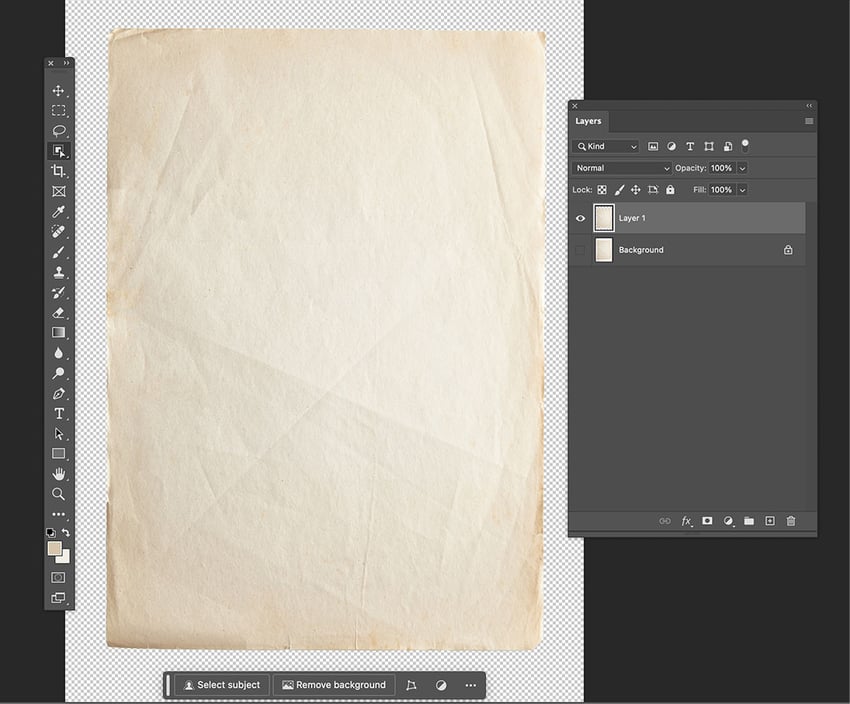Viewport: 850px width, 704px height.
Task: Select the Clone Stamp tool
Action: click(59, 272)
